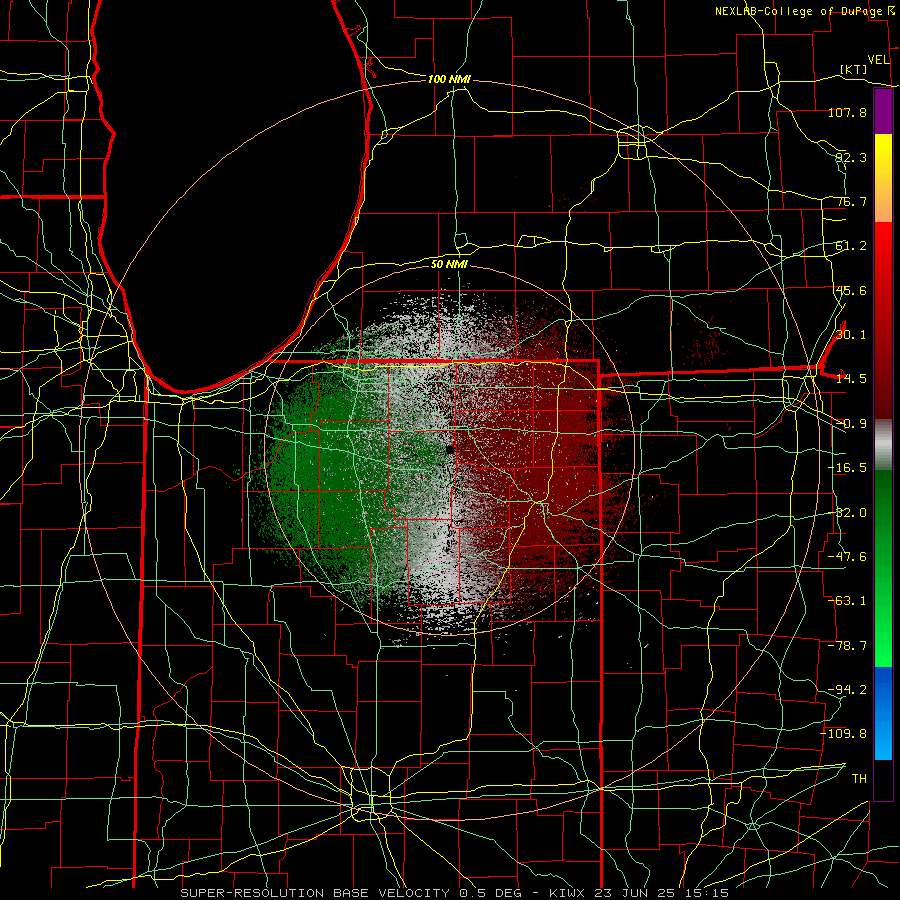Select the -32.0 value on velocity scale
900x900 pixels.
847,513
